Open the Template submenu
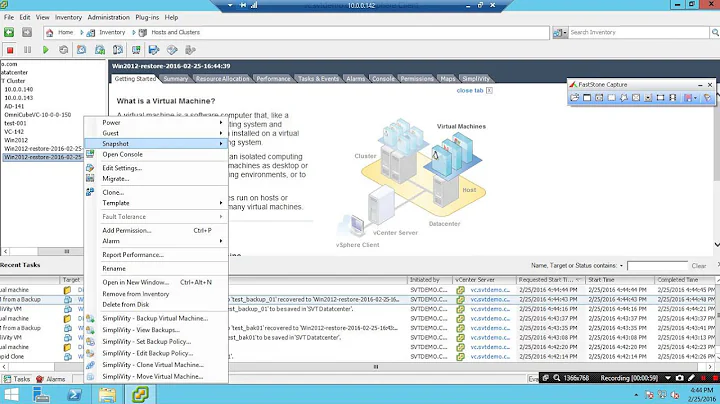Screen dimensions: 720x404 [x=156, y=203]
